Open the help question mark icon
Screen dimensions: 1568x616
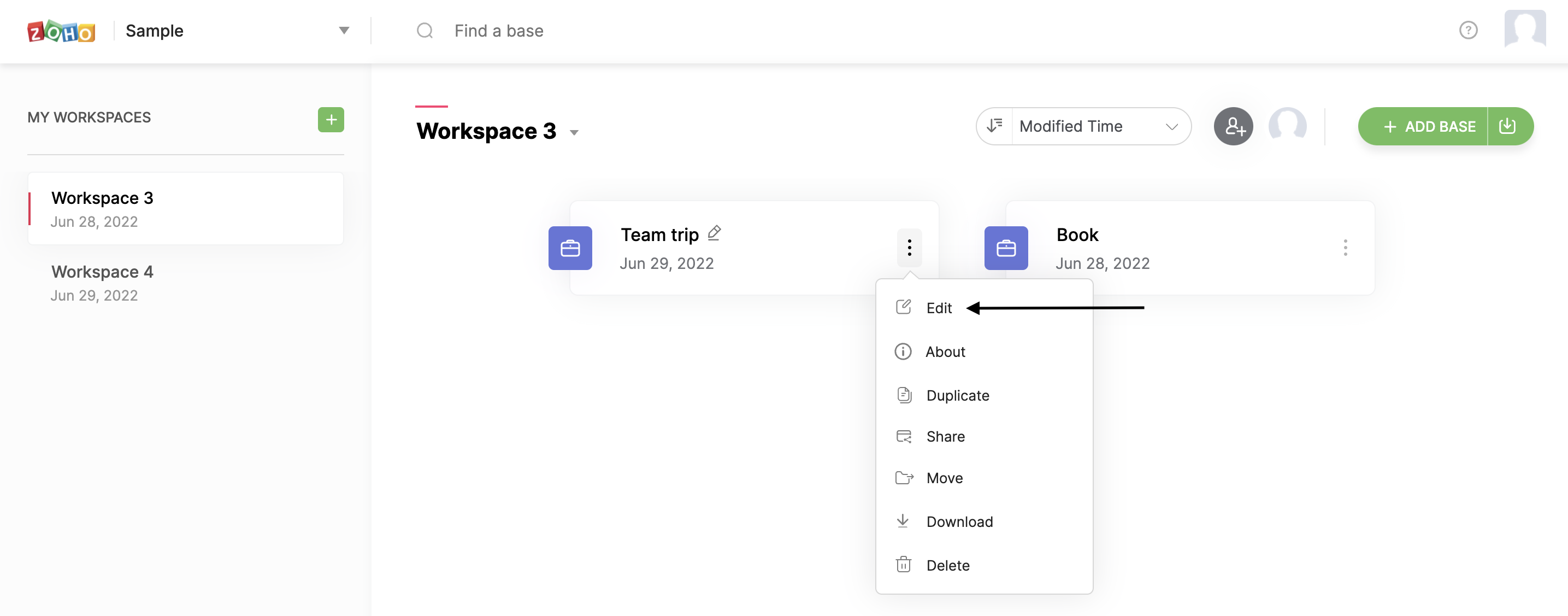coord(1467,31)
